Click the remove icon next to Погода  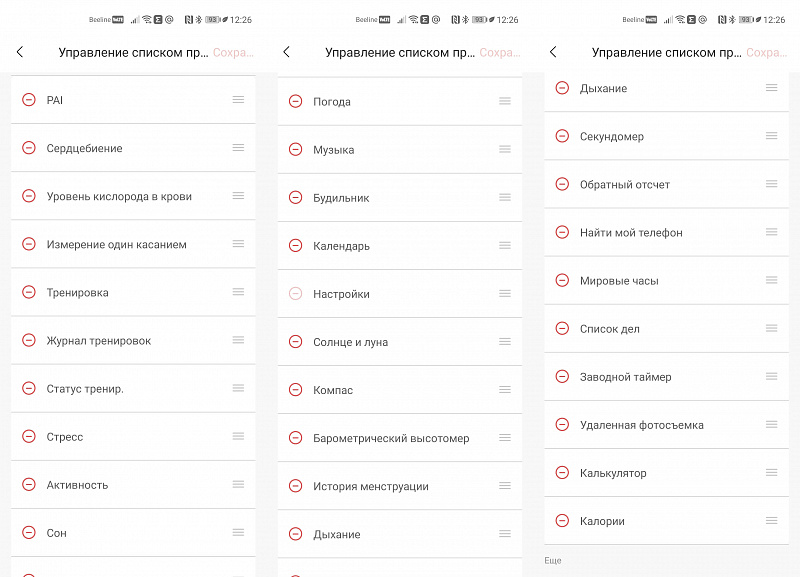[x=295, y=101]
